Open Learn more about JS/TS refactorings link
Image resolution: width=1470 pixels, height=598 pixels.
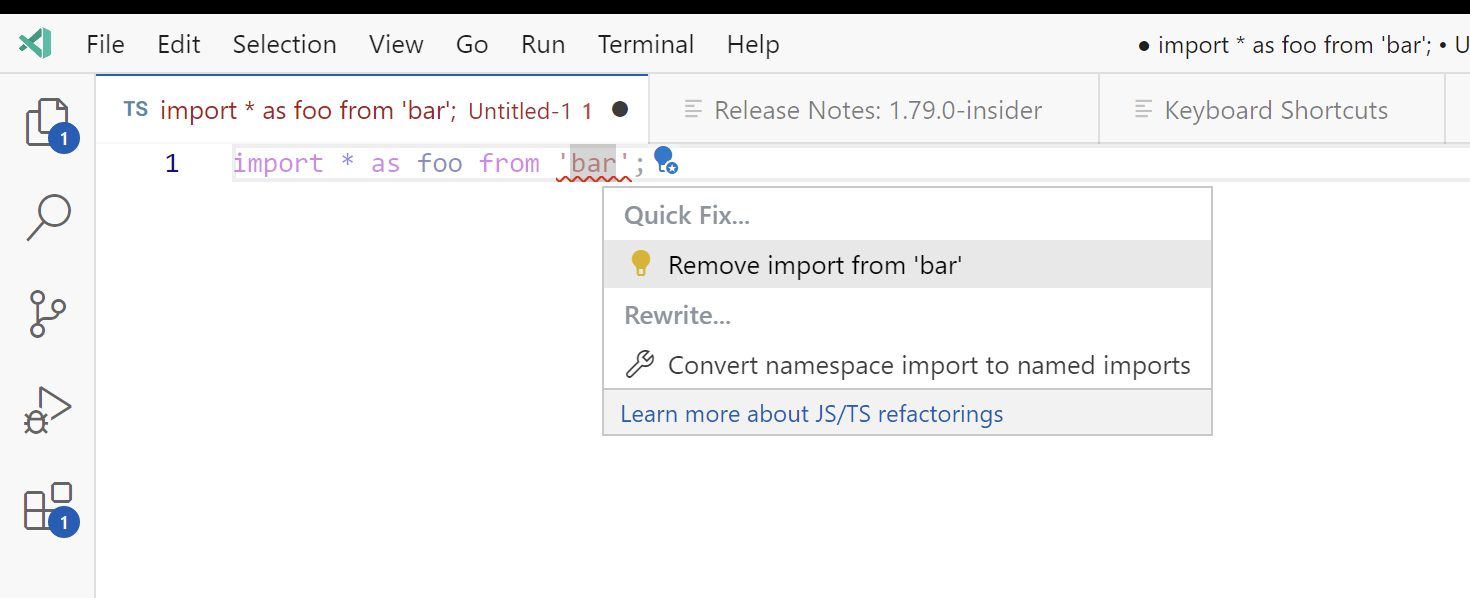coord(812,413)
